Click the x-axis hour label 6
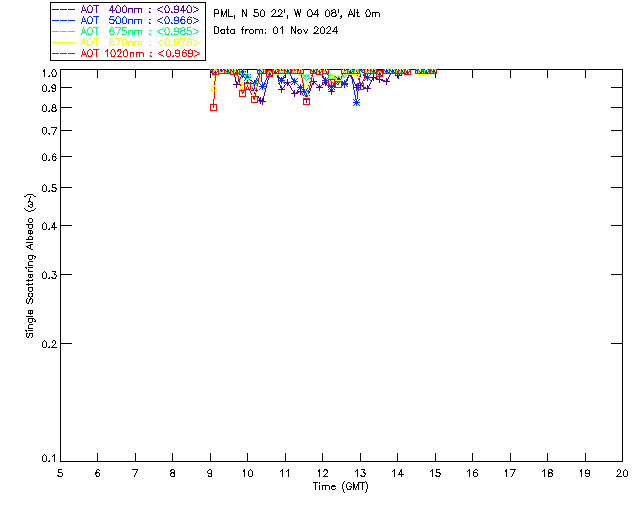640x512 pixels. [x=98, y=473]
